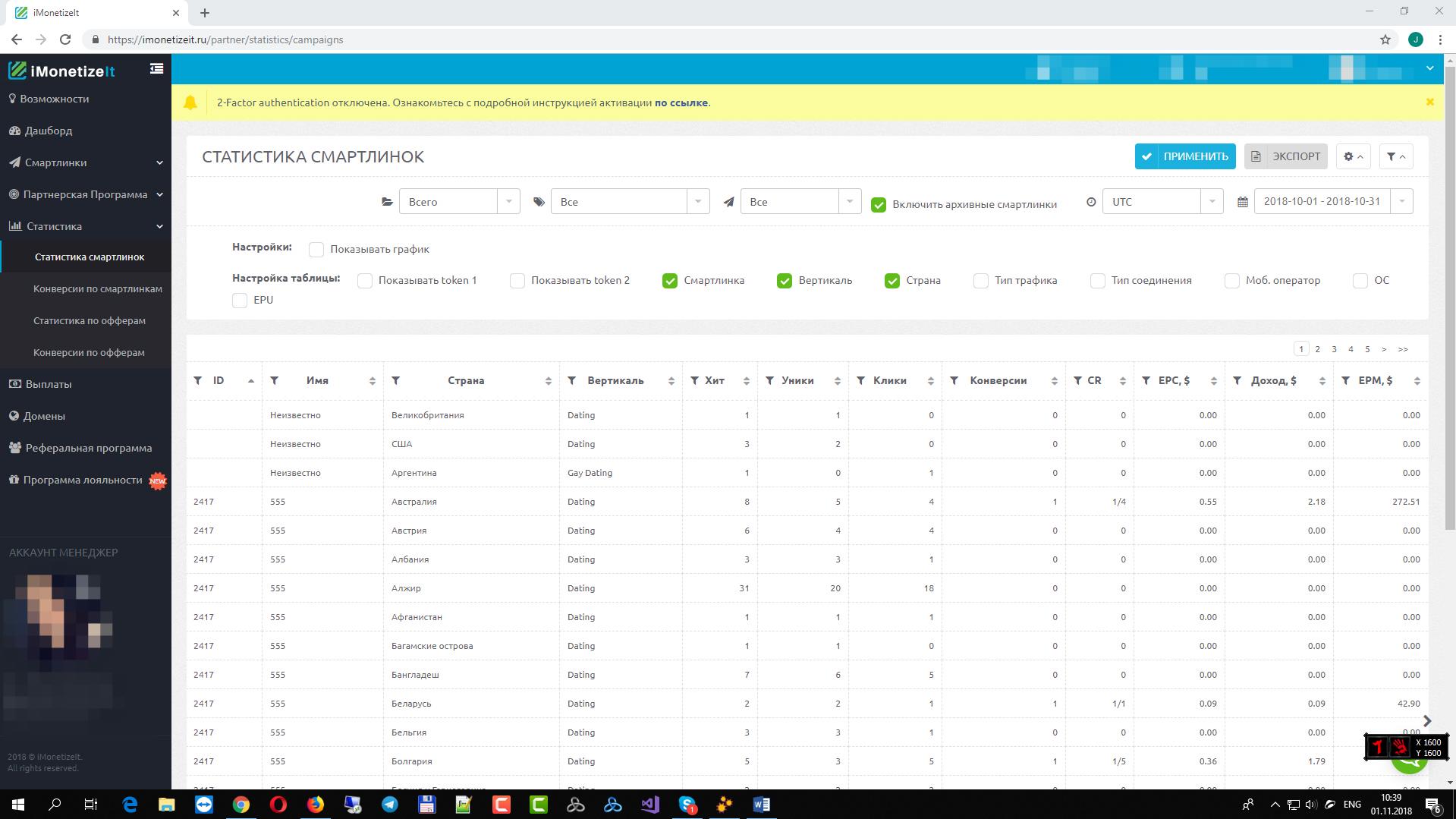The height and width of the screenshot is (819, 1456).
Task: Open Telegram from the Windows taskbar
Action: click(390, 805)
